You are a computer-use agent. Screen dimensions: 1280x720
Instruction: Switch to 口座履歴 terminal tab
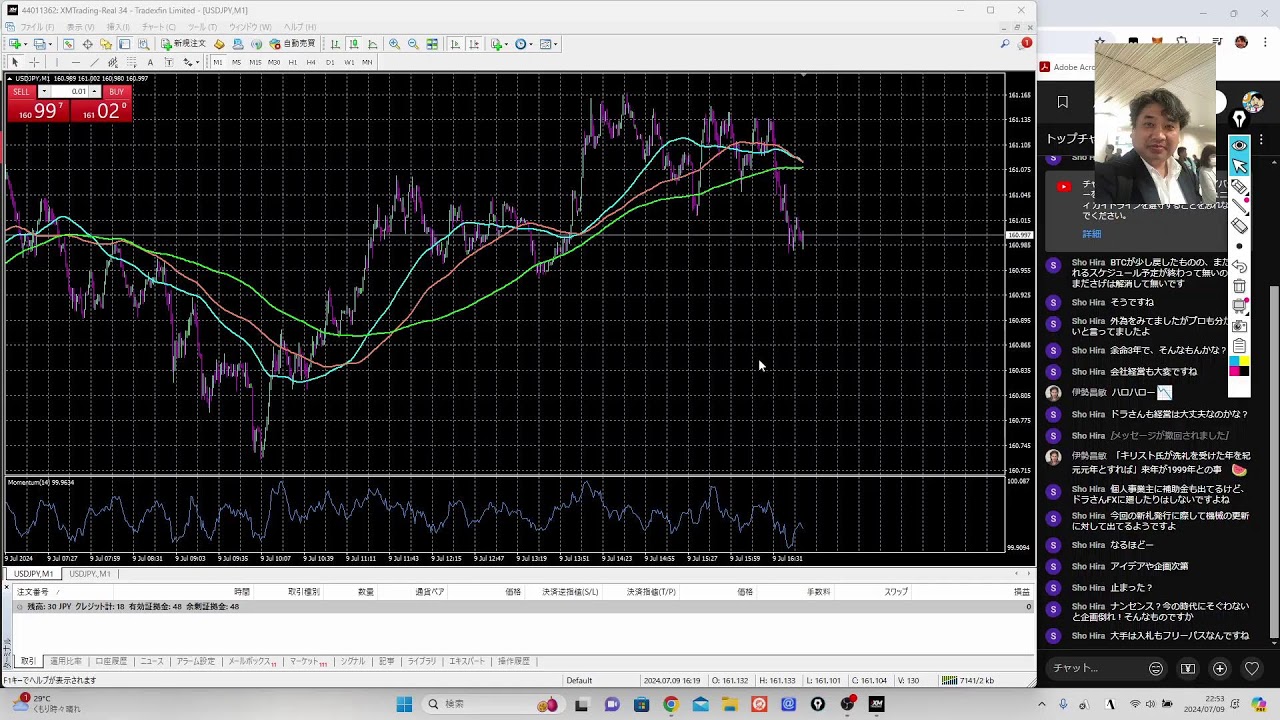tap(111, 661)
